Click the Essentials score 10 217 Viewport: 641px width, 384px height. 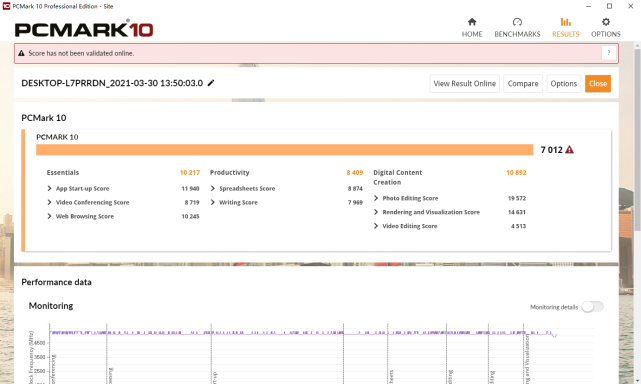(190, 173)
